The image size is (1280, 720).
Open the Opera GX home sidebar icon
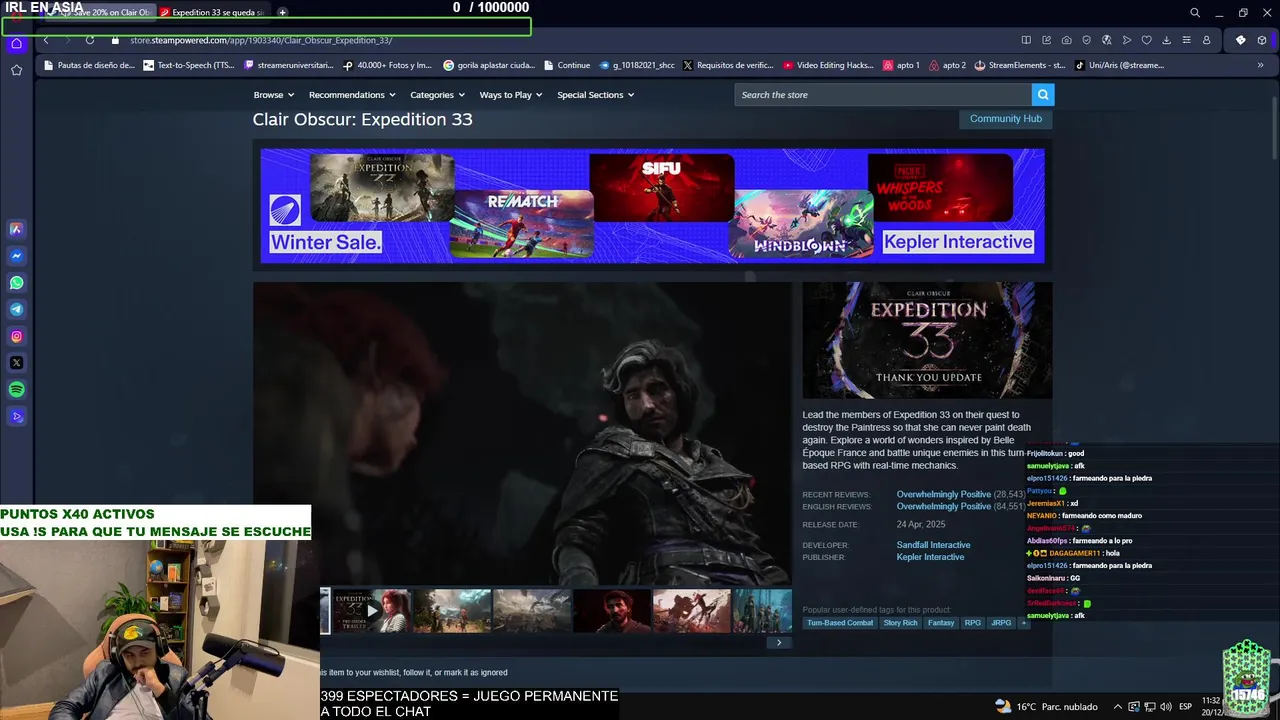(16, 43)
